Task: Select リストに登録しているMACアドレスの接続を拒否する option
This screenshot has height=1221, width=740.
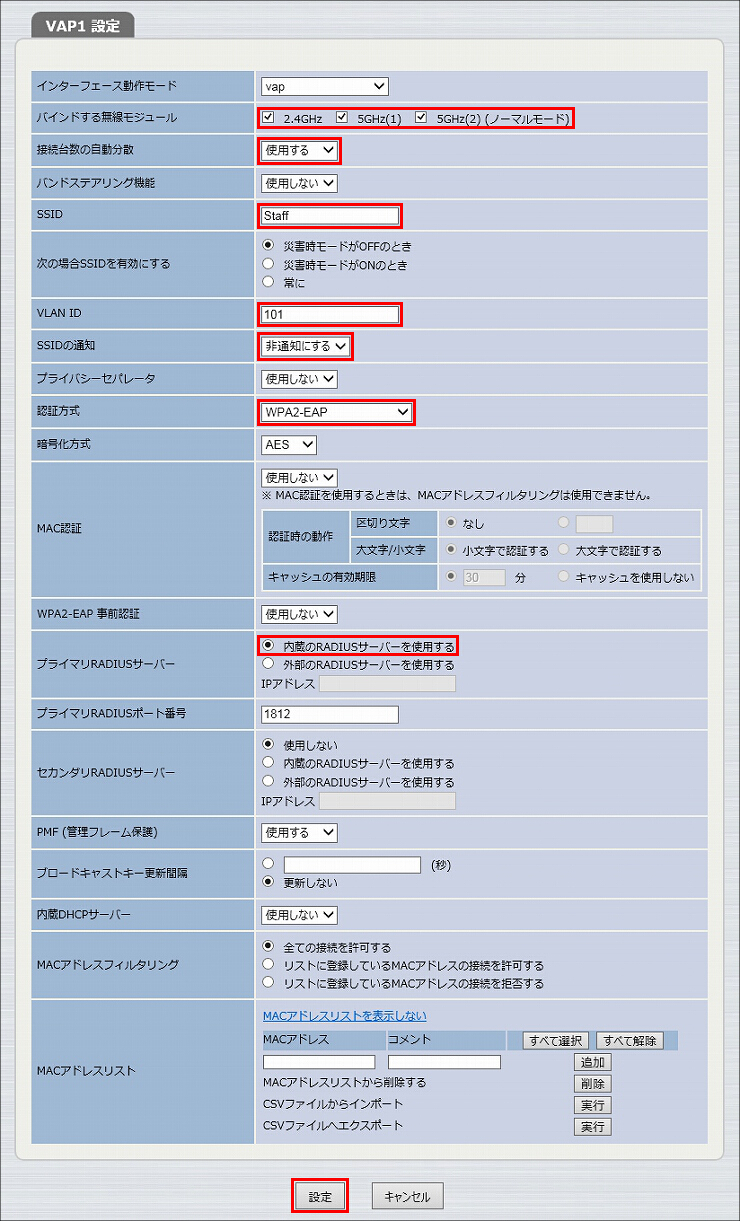Action: click(268, 983)
